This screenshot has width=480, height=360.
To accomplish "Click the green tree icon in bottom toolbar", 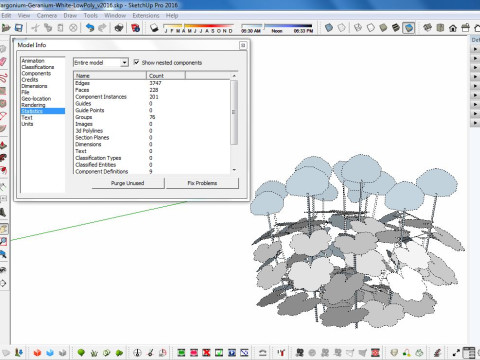I will (x=81, y=352).
